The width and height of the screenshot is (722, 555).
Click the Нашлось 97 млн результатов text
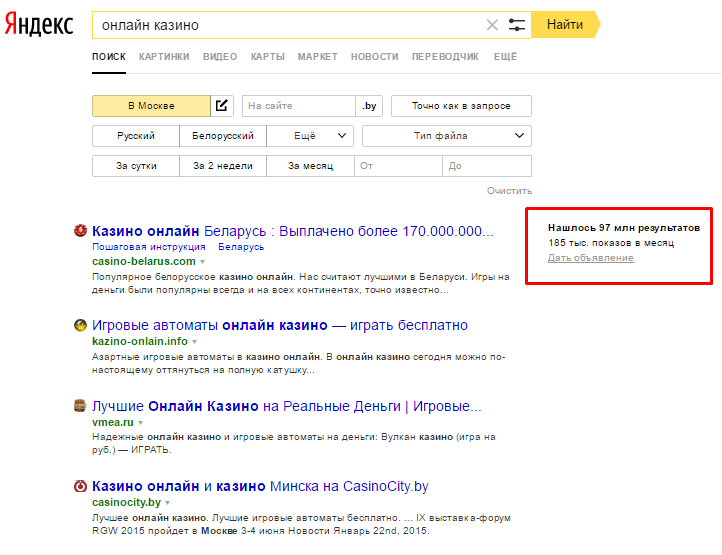[624, 228]
